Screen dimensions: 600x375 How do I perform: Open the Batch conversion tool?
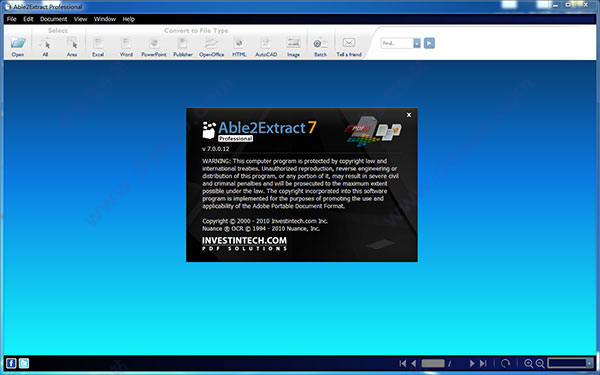tap(320, 47)
